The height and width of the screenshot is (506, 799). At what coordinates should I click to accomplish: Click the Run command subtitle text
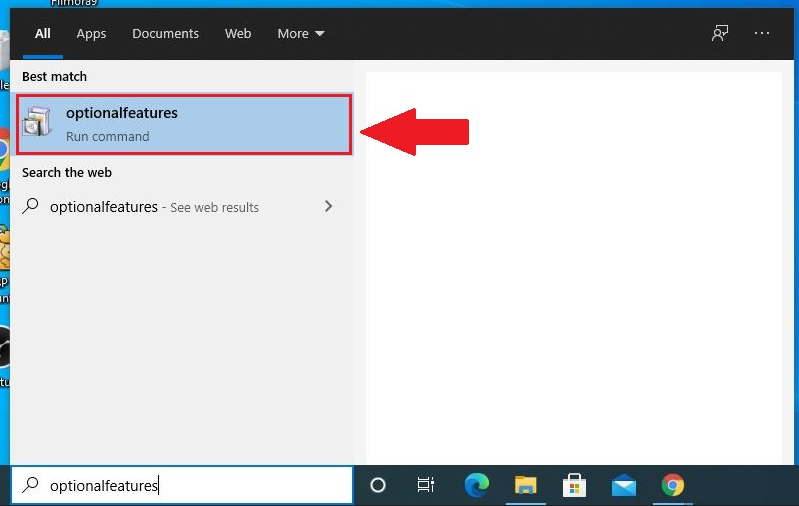(108, 137)
